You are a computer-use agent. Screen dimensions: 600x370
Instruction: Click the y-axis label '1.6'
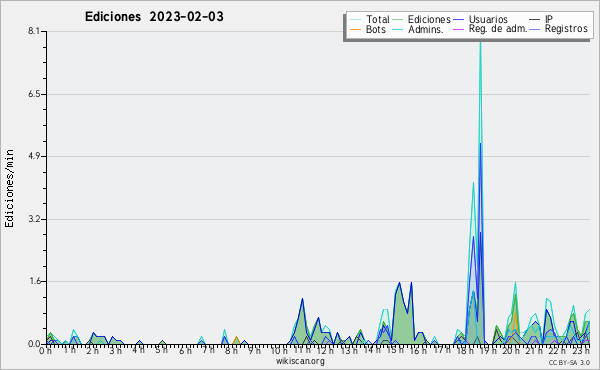tap(34, 281)
